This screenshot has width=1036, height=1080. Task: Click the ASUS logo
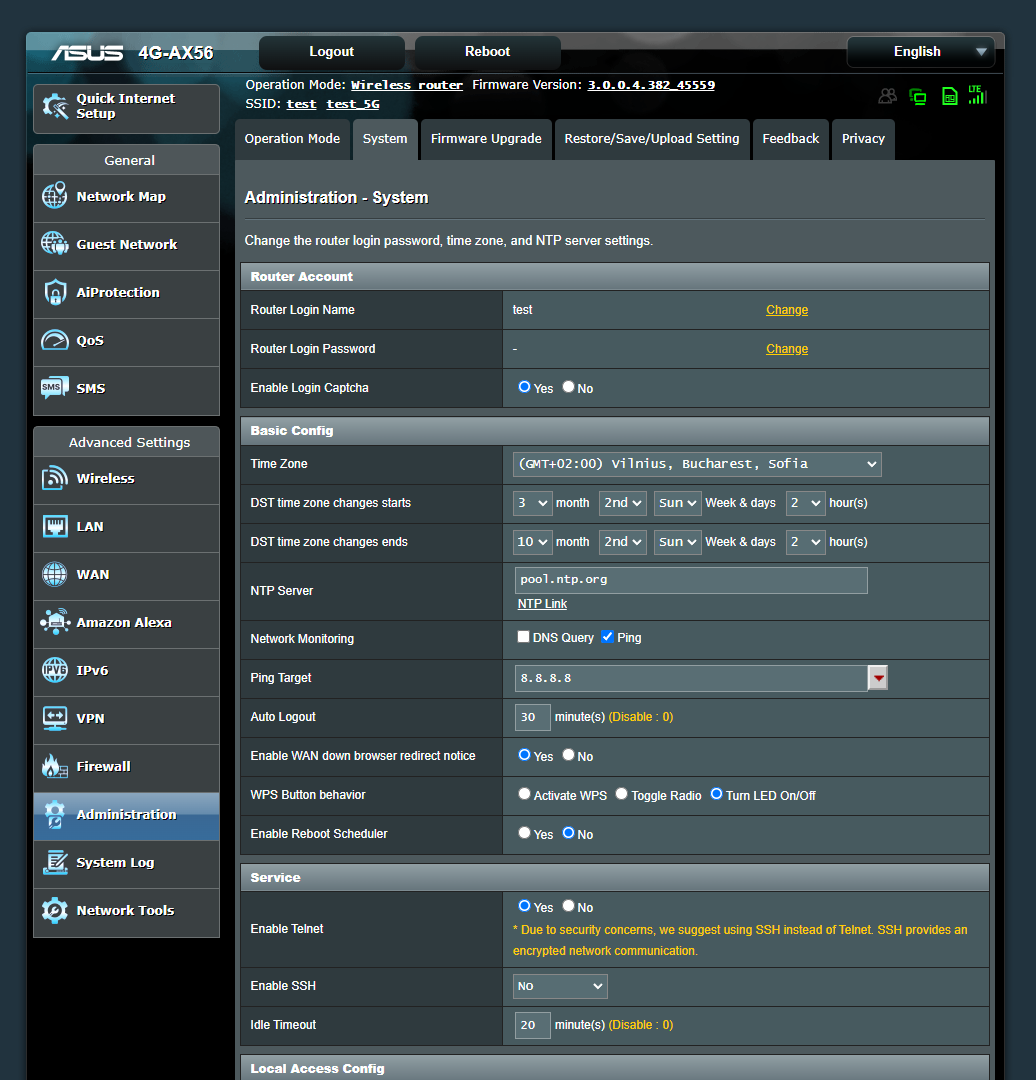coord(87,53)
